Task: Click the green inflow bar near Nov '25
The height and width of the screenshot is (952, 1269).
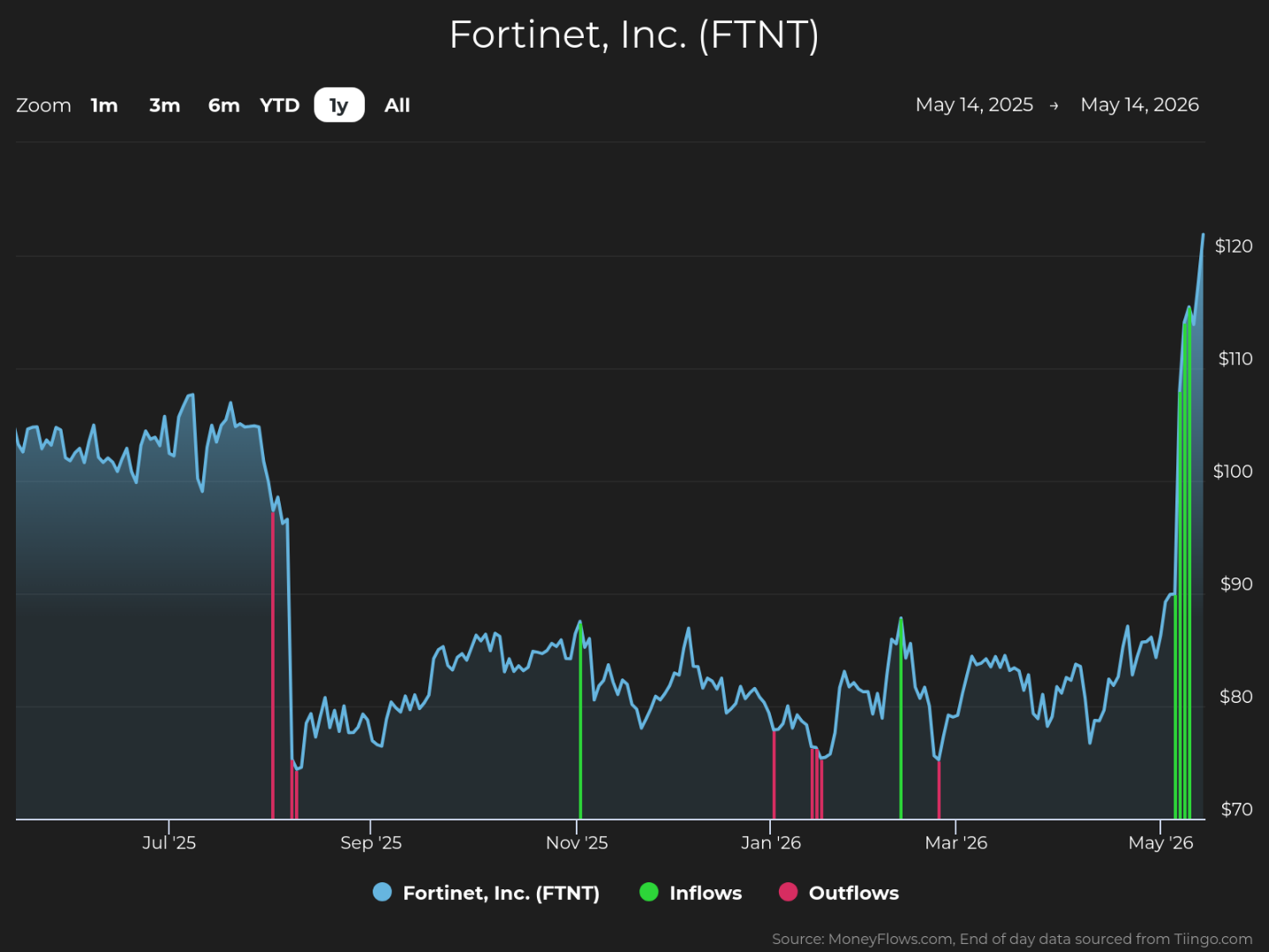Action: pos(580,722)
